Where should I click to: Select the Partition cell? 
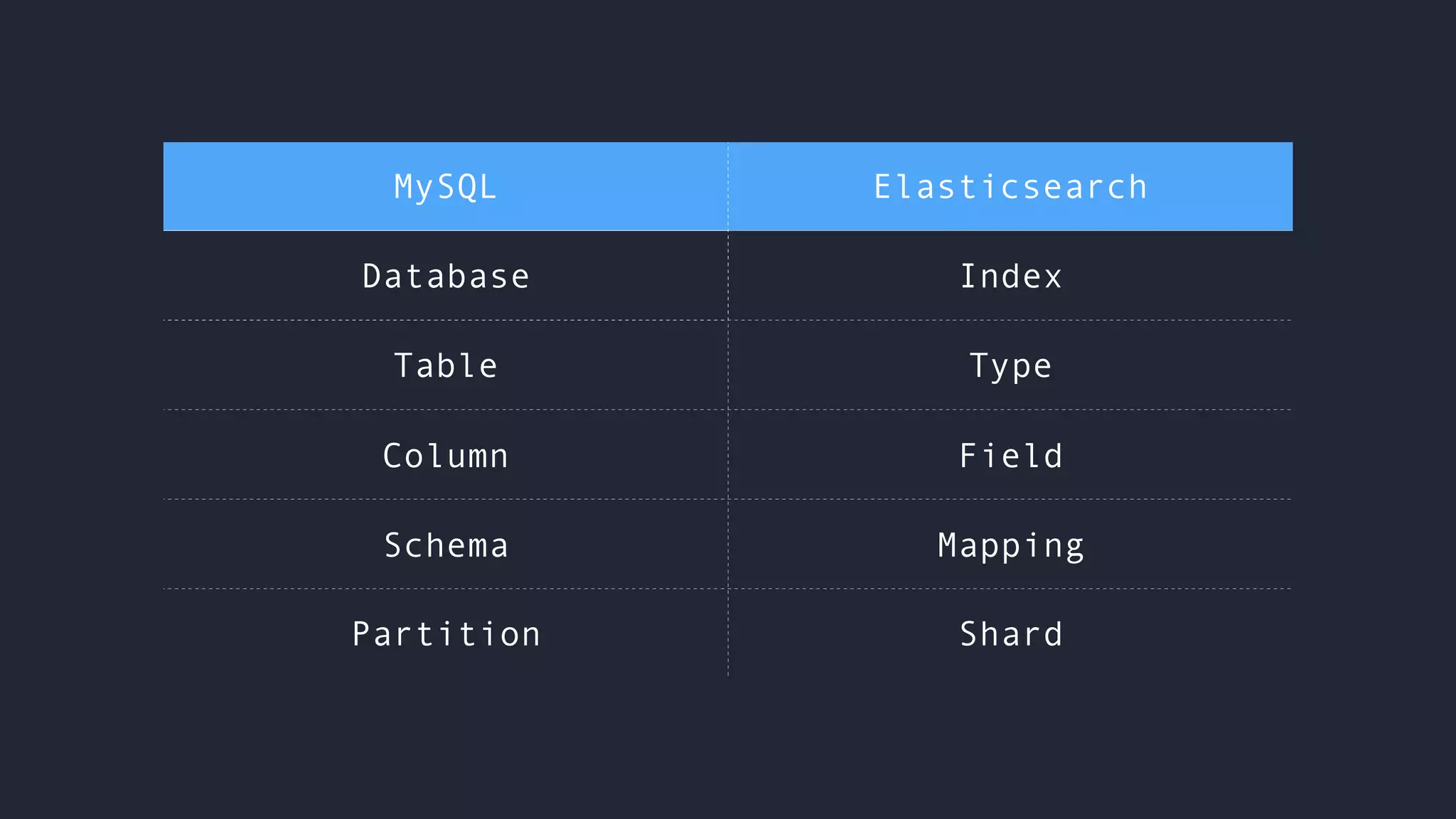click(446, 633)
